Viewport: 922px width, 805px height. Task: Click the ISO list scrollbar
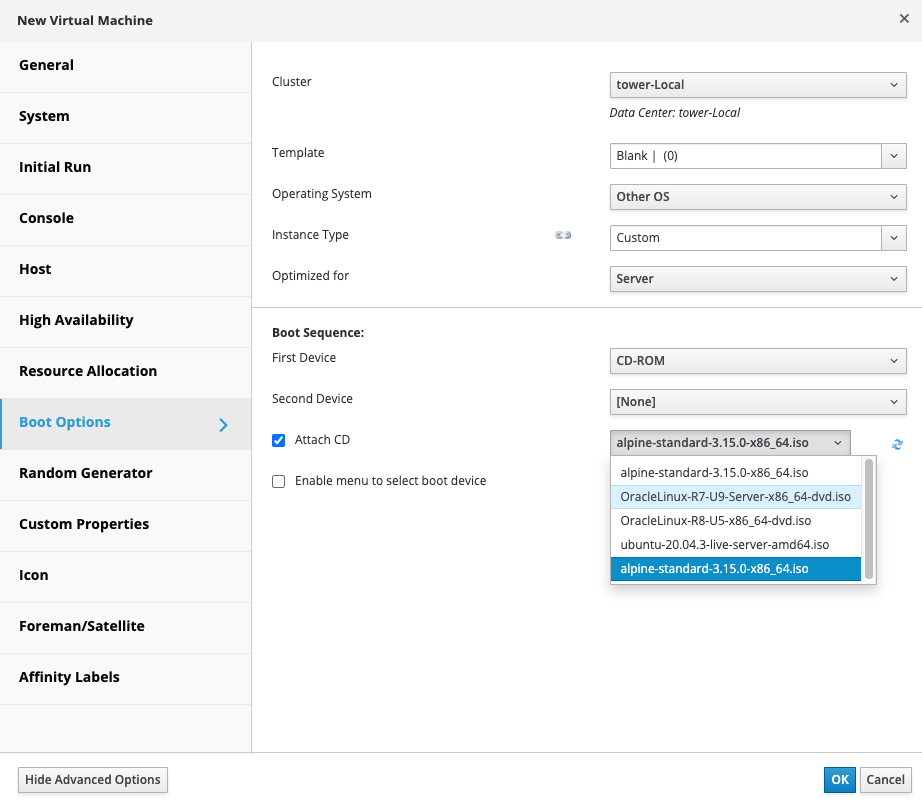click(869, 518)
